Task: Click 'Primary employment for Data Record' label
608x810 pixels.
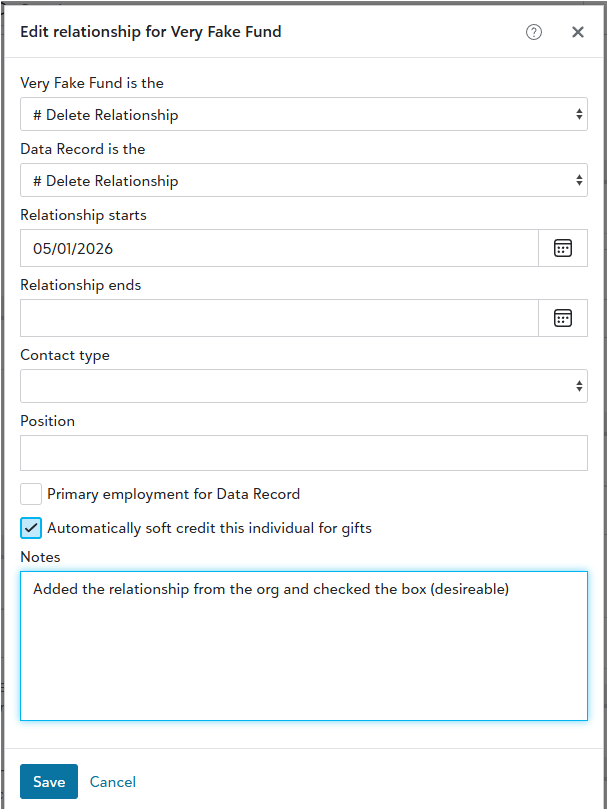Action: (x=174, y=494)
